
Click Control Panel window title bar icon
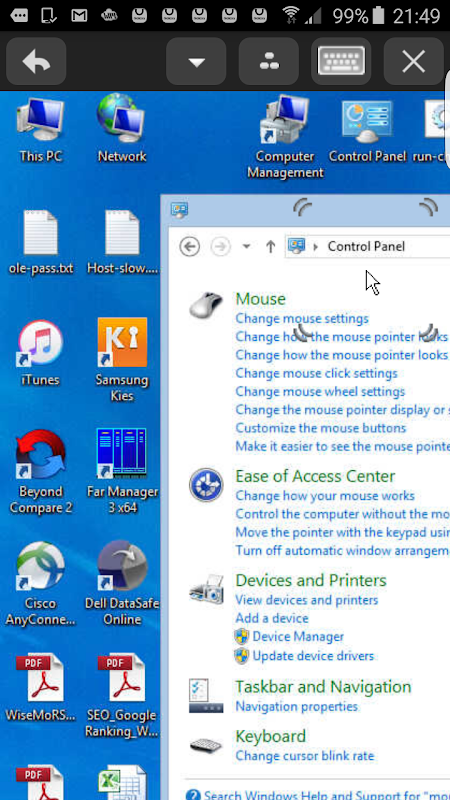[180, 209]
